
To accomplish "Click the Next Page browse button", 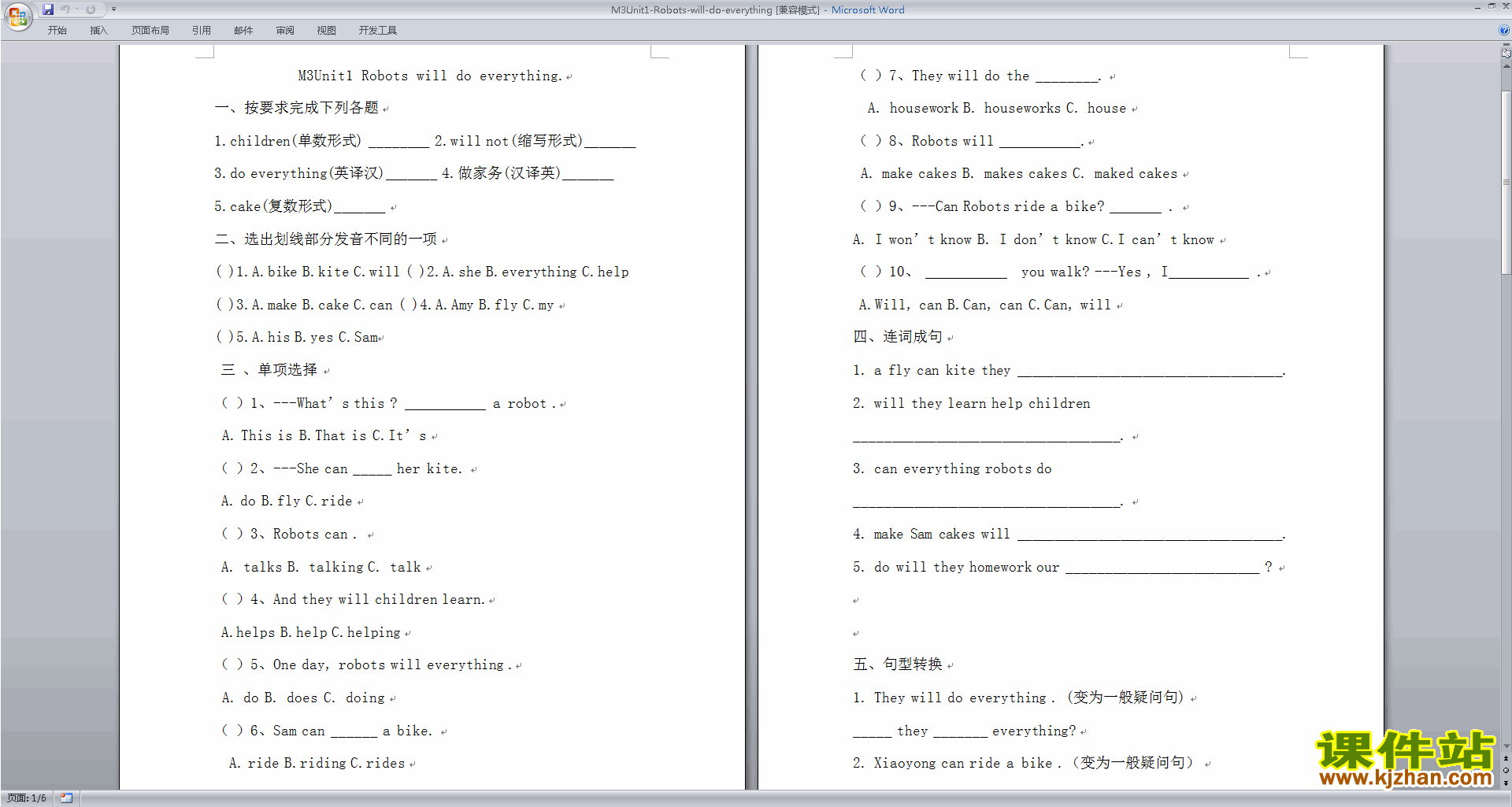I will click(x=1506, y=783).
